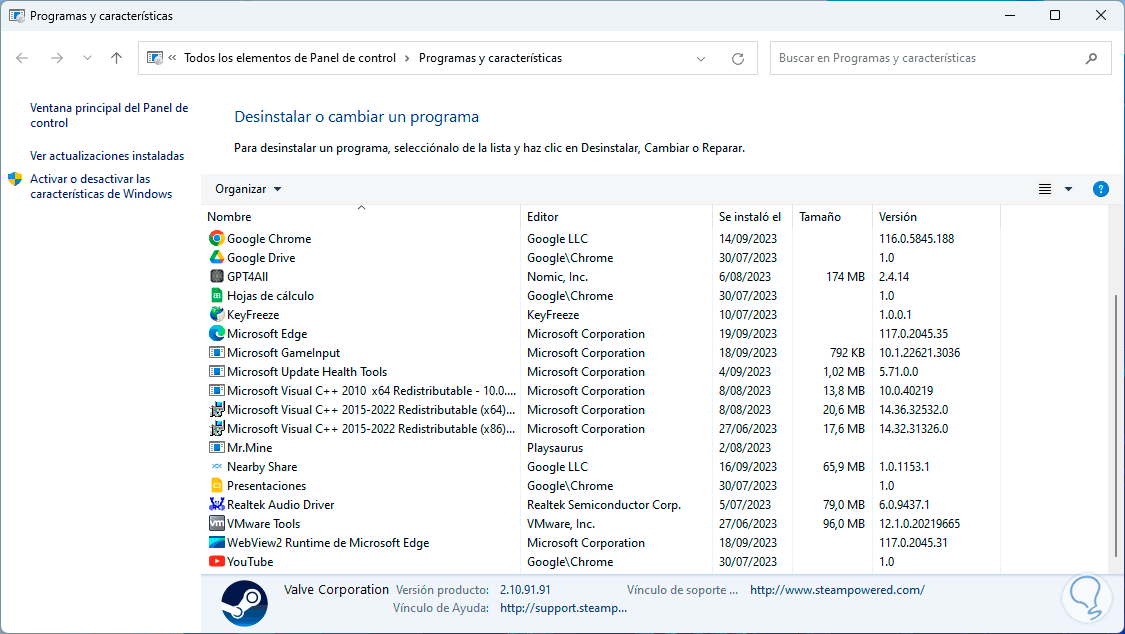Screen dimensions: 1125x634
Task: Click Realtek Semiconductor Corp. editor cell
Action: 604,505
